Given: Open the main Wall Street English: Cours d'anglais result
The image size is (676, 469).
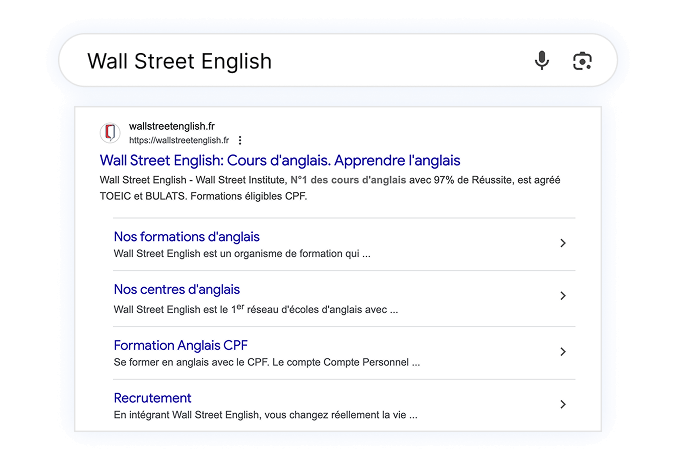Looking at the screenshot, I should [280, 160].
